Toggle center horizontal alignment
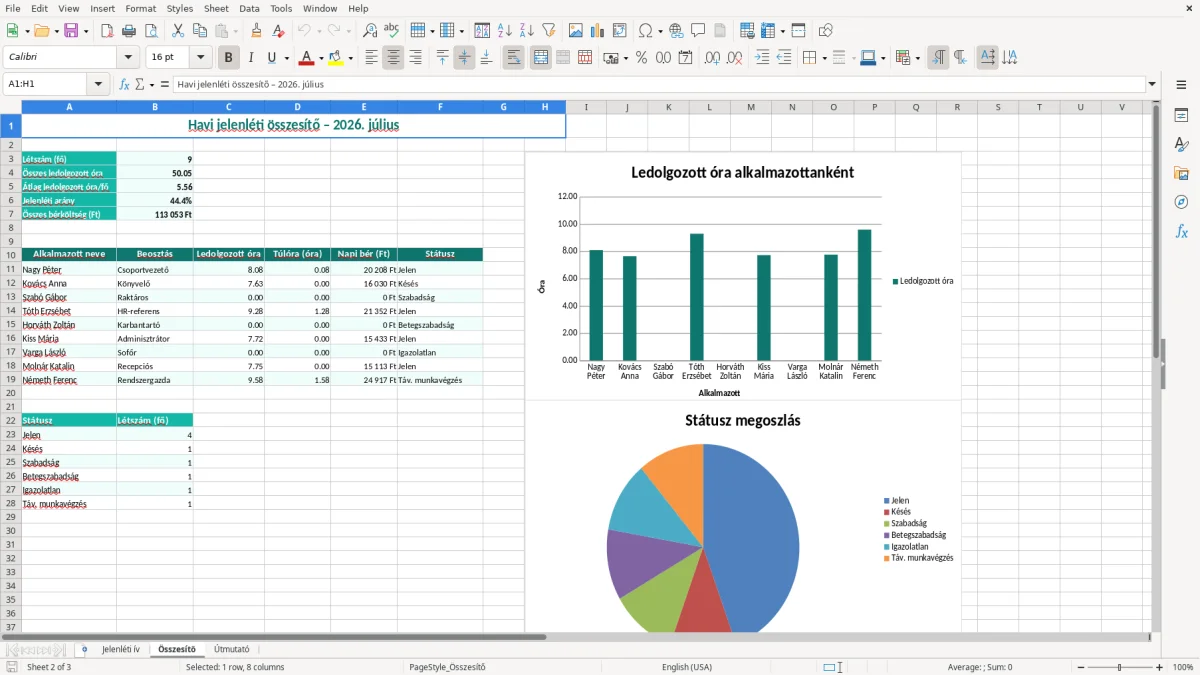This screenshot has height=675, width=1200. coord(393,58)
